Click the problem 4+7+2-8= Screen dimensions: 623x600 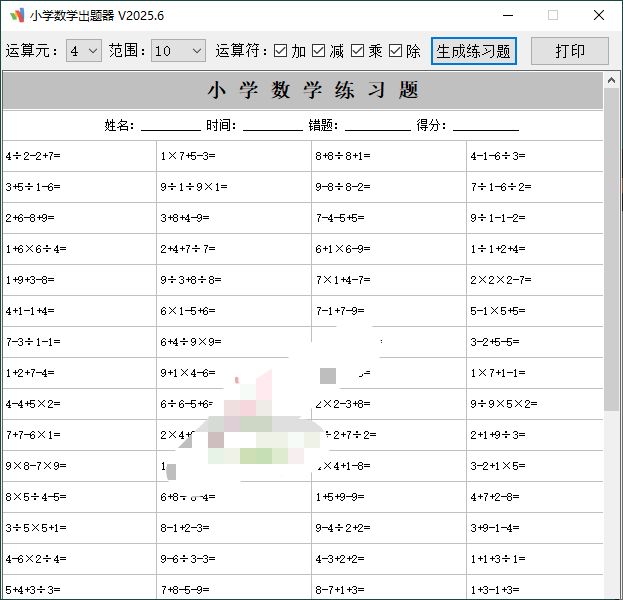[495, 497]
